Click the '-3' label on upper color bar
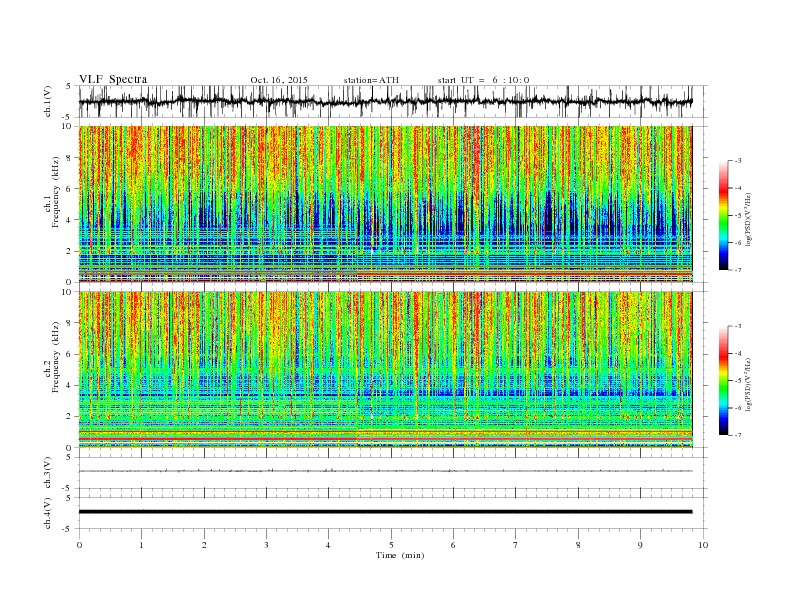 [x=738, y=161]
